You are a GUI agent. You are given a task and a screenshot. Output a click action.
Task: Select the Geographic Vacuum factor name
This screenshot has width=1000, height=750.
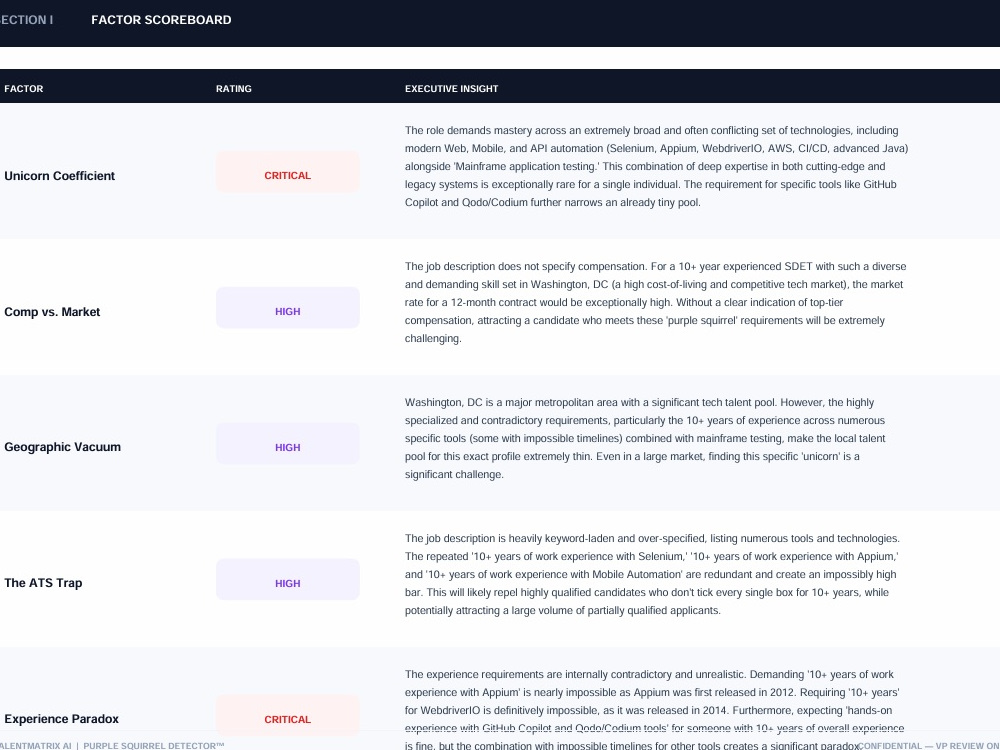pyautogui.click(x=62, y=447)
